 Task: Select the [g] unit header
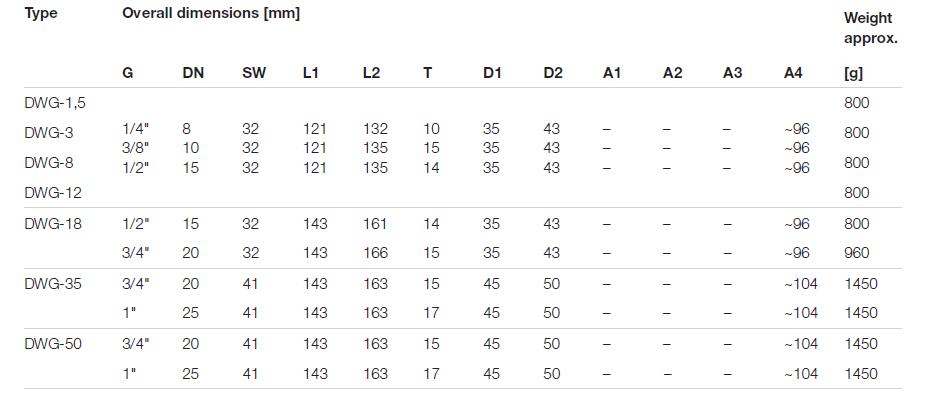(x=854, y=74)
